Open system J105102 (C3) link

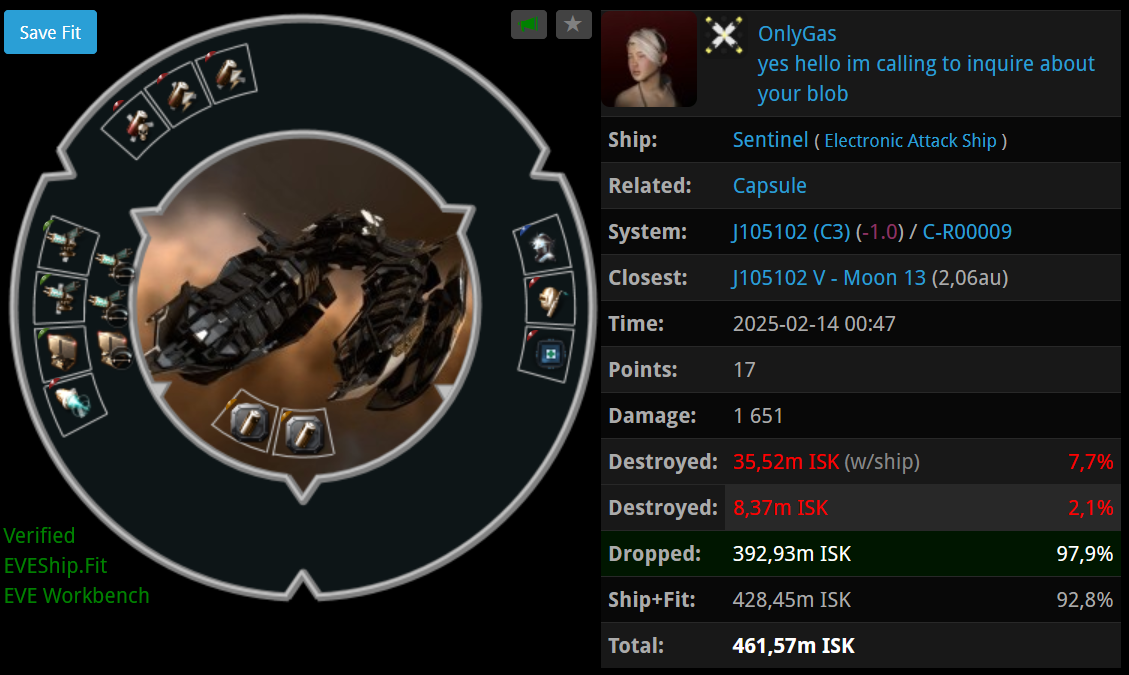tap(791, 232)
